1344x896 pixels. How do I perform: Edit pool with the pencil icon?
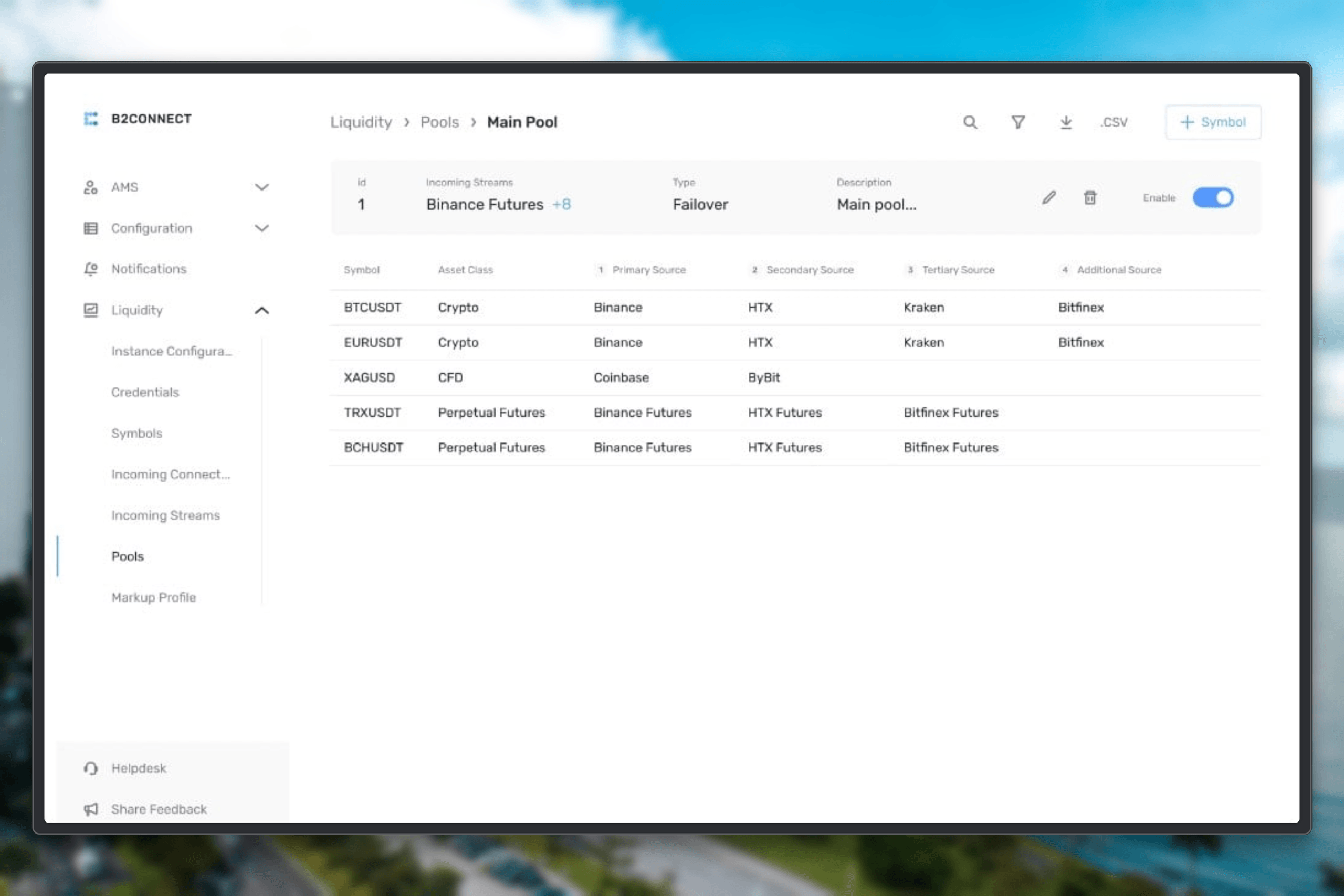[x=1048, y=198]
